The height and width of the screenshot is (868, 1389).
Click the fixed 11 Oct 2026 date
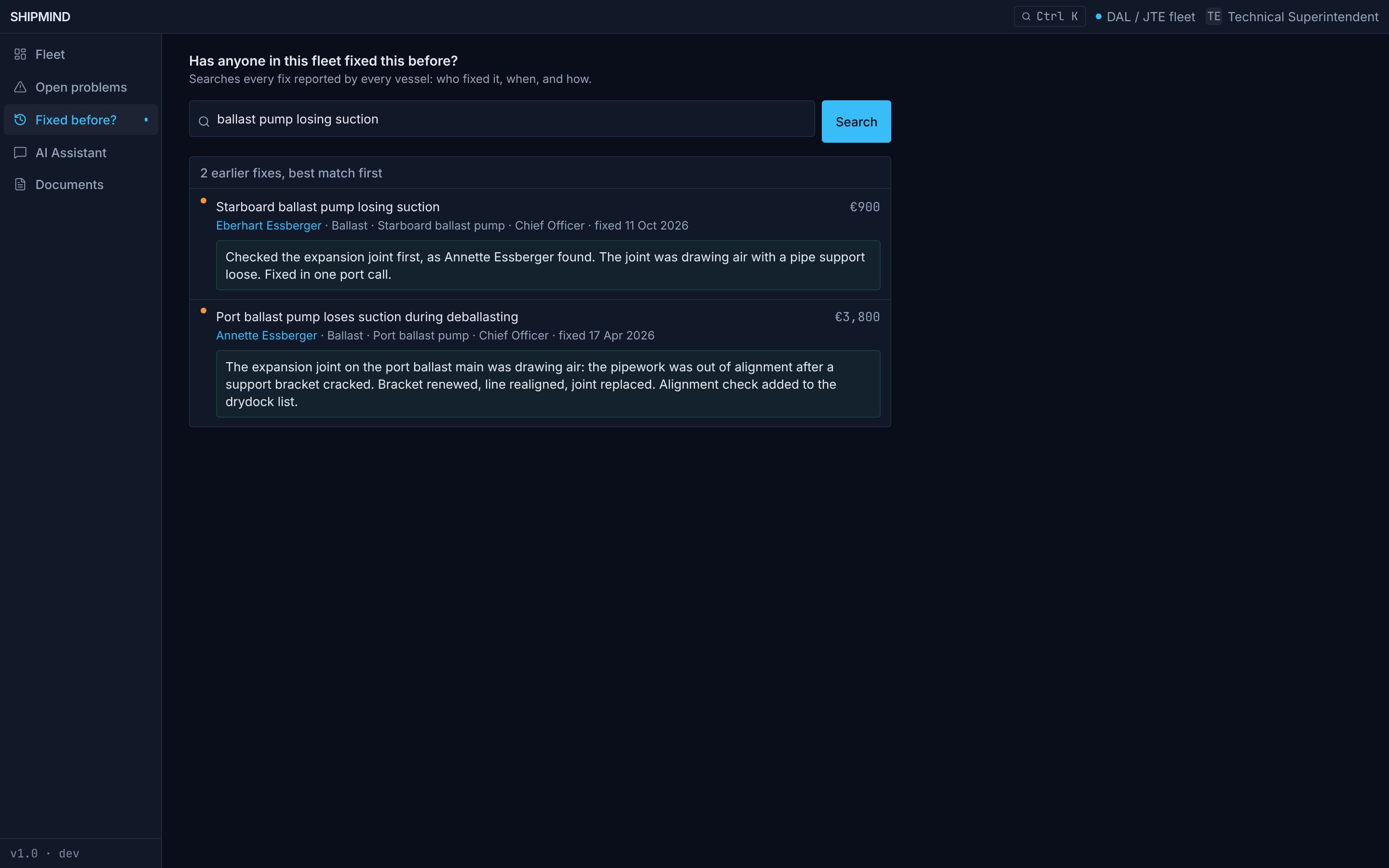641,226
